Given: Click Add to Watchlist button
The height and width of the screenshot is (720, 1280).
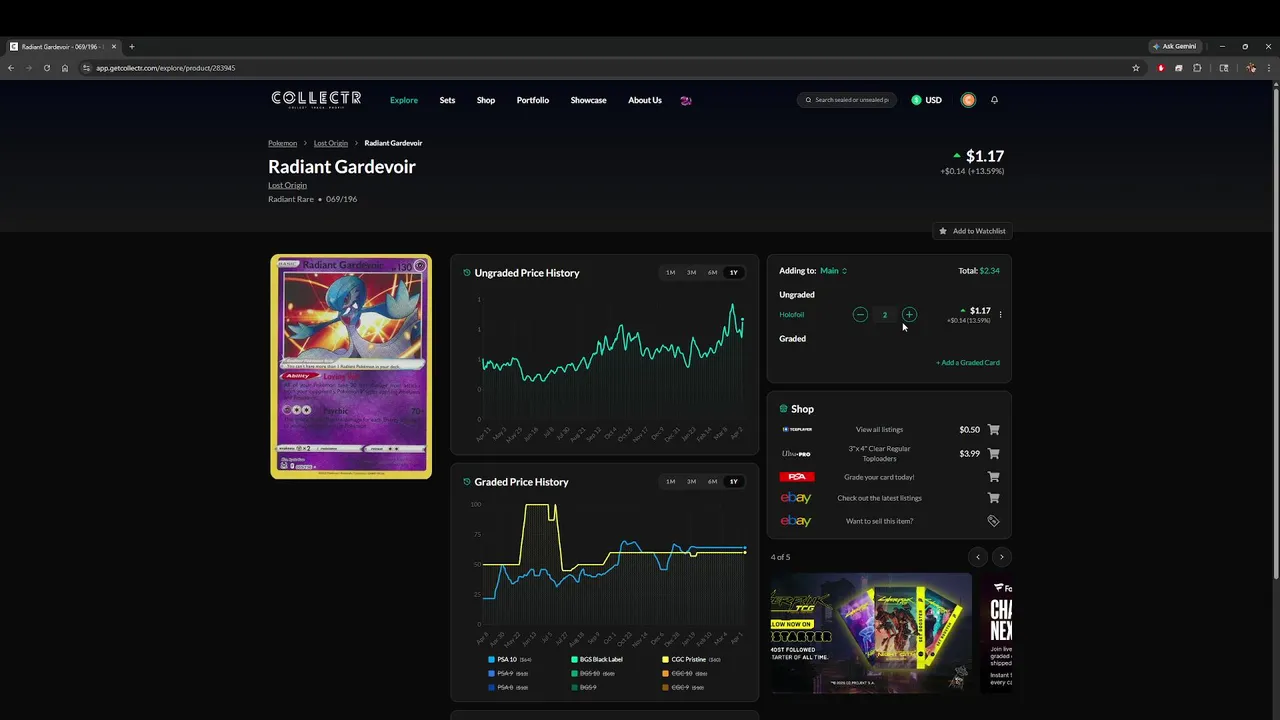Looking at the screenshot, I should 972,231.
